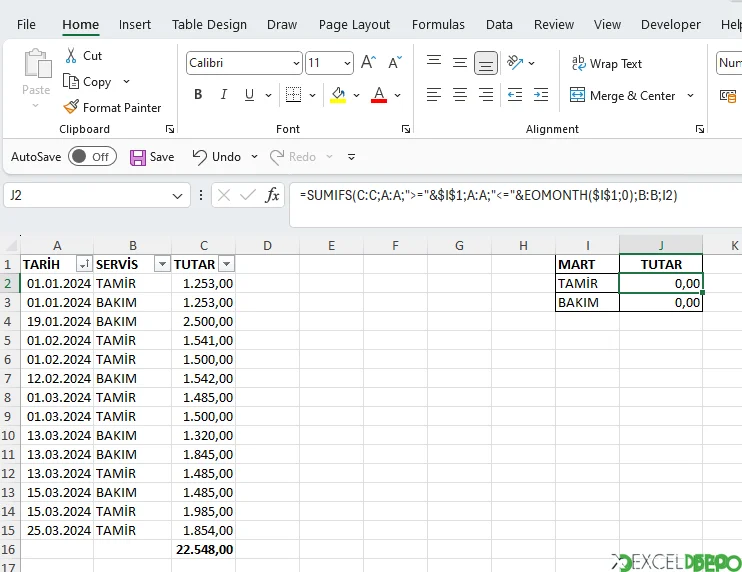Click total cell 22.548,00

[203, 549]
